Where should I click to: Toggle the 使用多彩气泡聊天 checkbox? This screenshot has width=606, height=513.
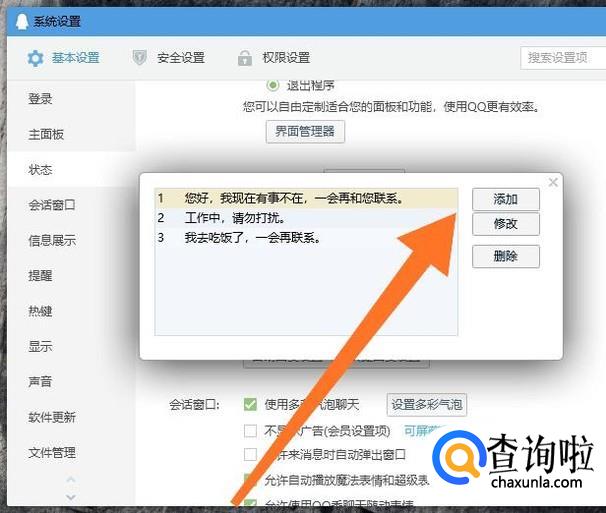250,404
